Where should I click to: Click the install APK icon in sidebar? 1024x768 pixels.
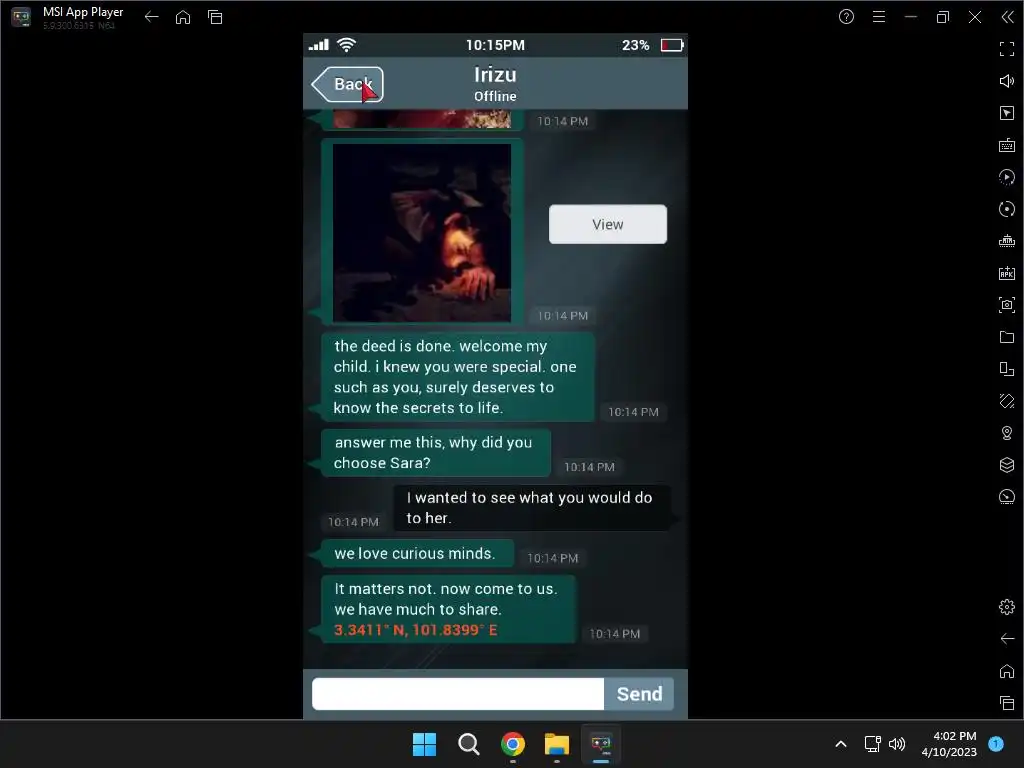(1007, 273)
